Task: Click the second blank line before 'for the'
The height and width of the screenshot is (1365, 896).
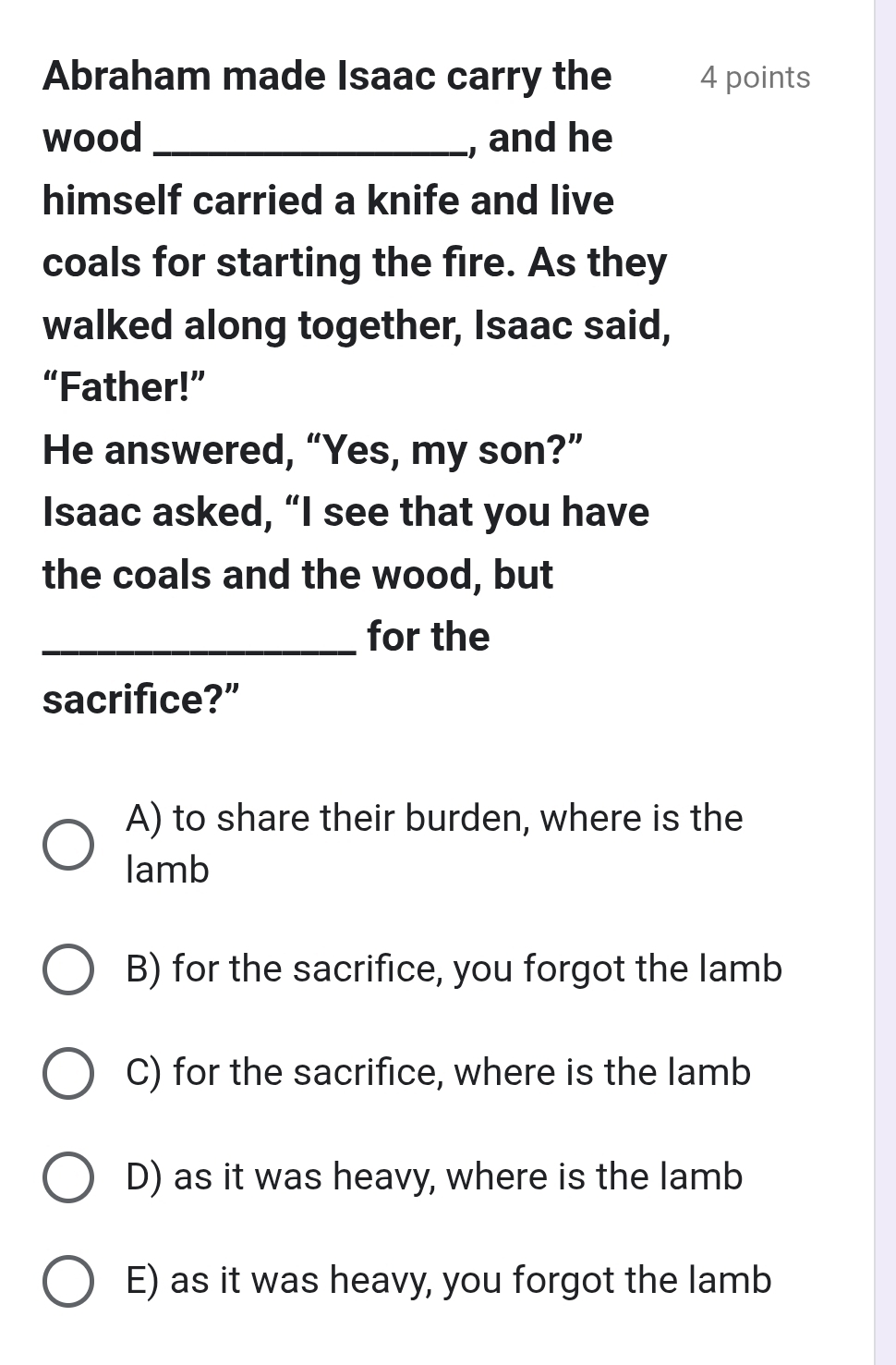Action: [x=198, y=650]
